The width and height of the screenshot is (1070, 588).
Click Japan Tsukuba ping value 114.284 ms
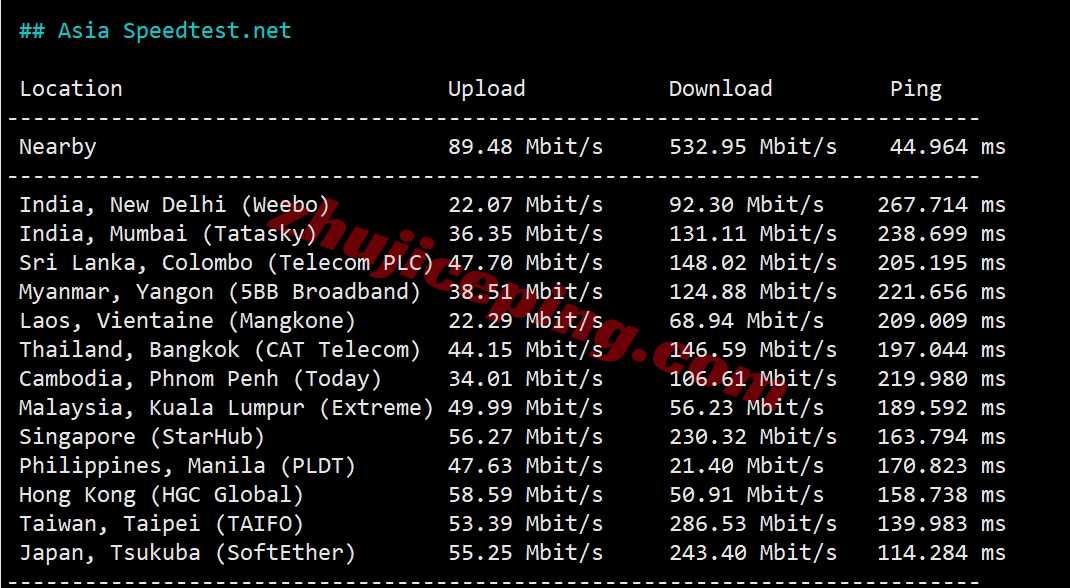click(x=942, y=553)
